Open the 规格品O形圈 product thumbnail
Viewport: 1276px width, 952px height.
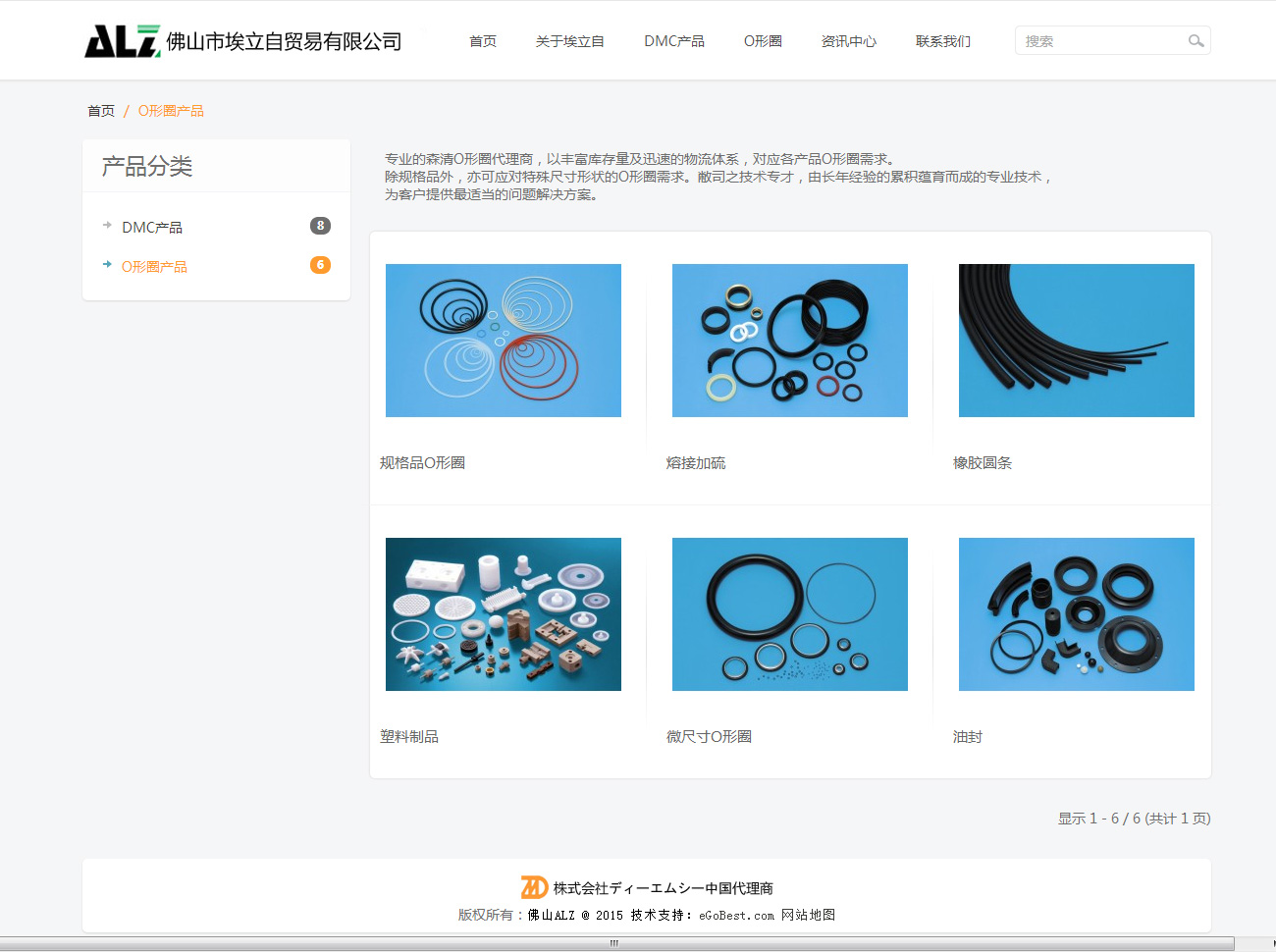point(504,341)
